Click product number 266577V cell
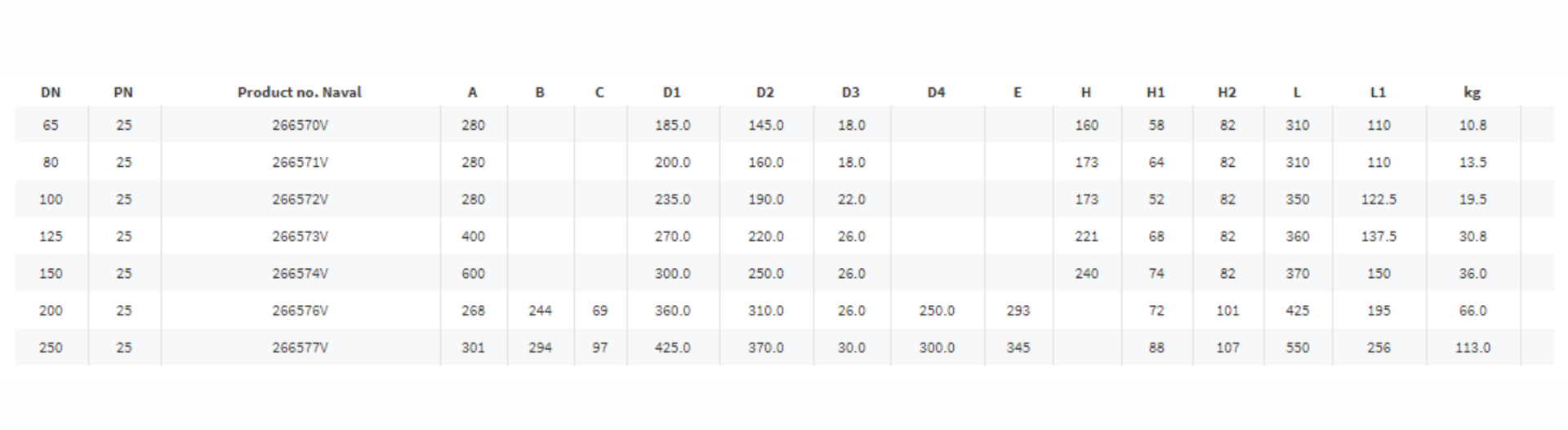Viewport: 1568px width, 430px height. 300,347
